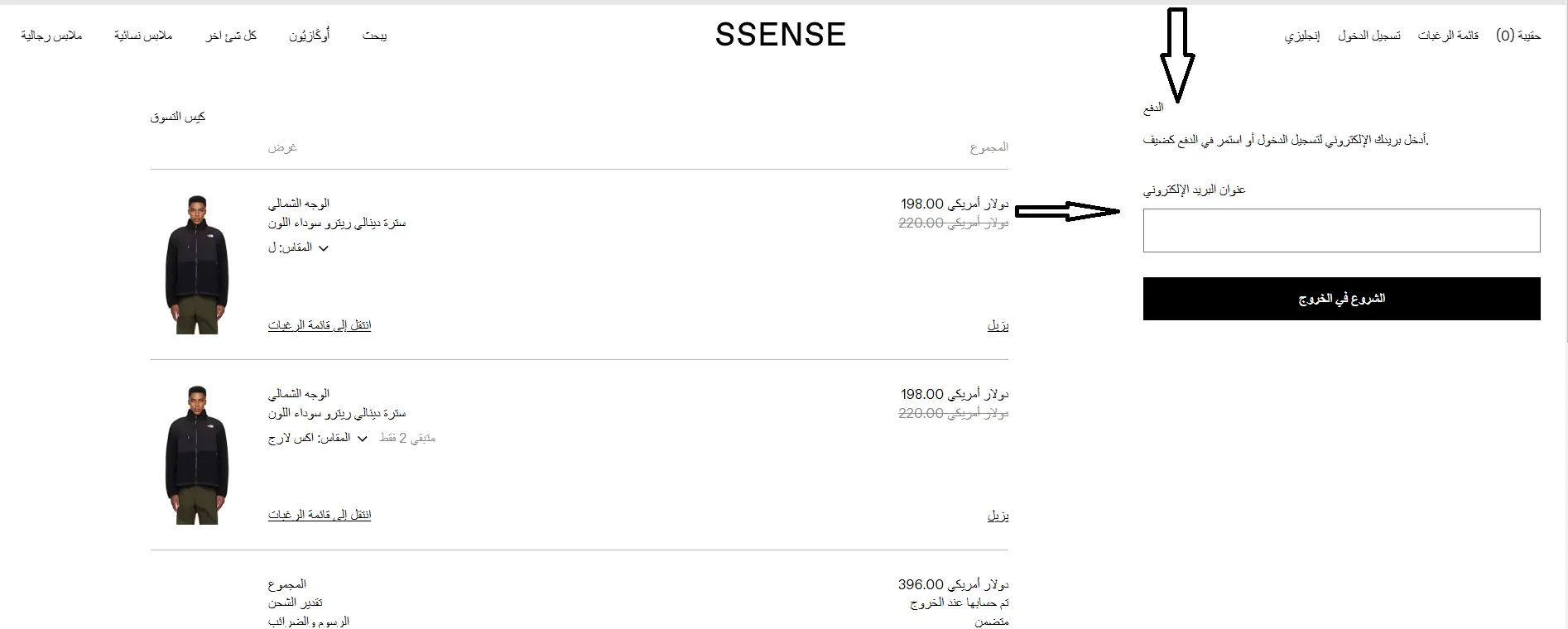This screenshot has width=1568, height=629.
Task: Open the ملابس نسائية womenswear menu
Action: [x=143, y=36]
